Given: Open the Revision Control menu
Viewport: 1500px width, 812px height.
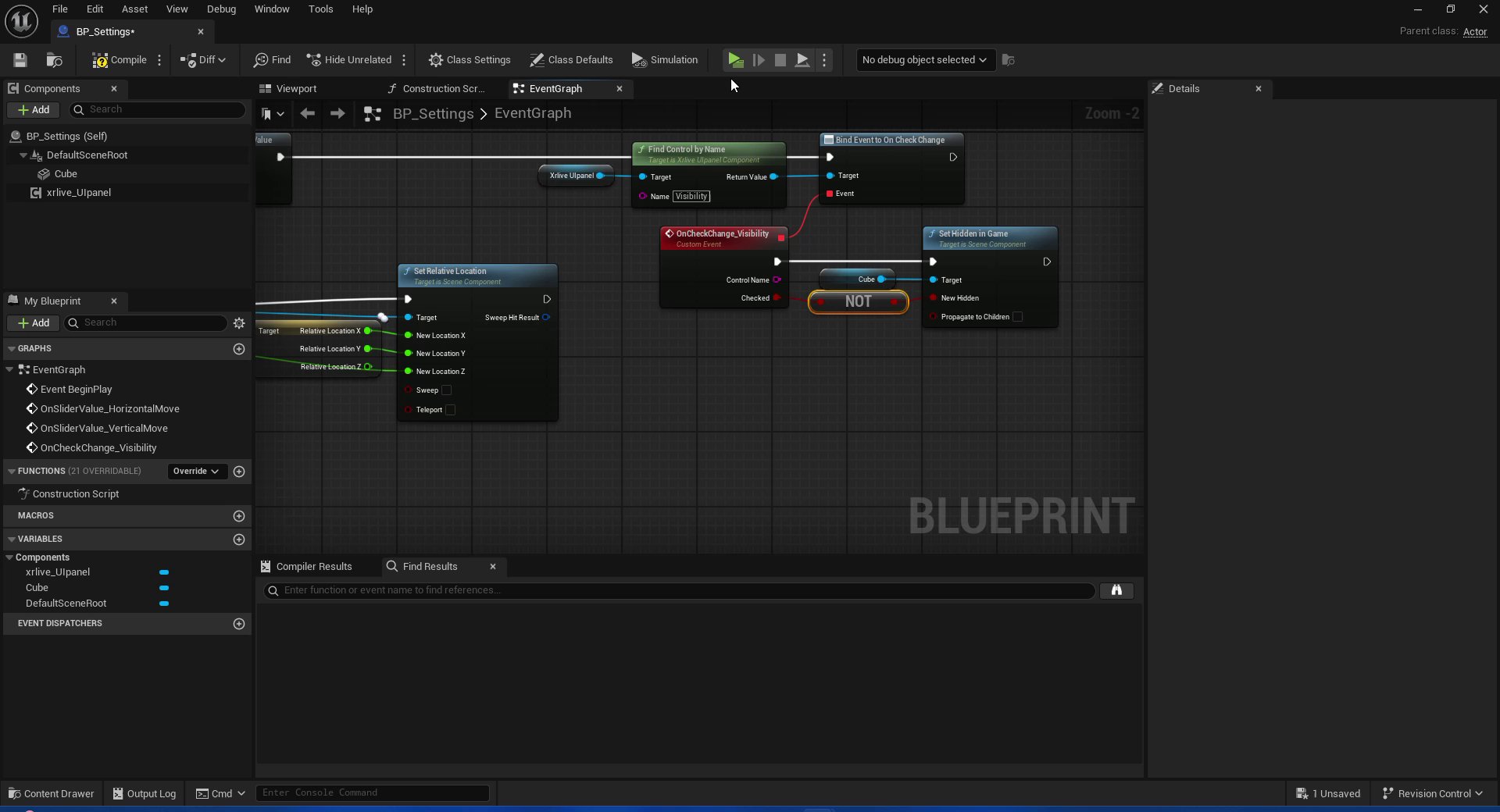Looking at the screenshot, I should 1433,794.
